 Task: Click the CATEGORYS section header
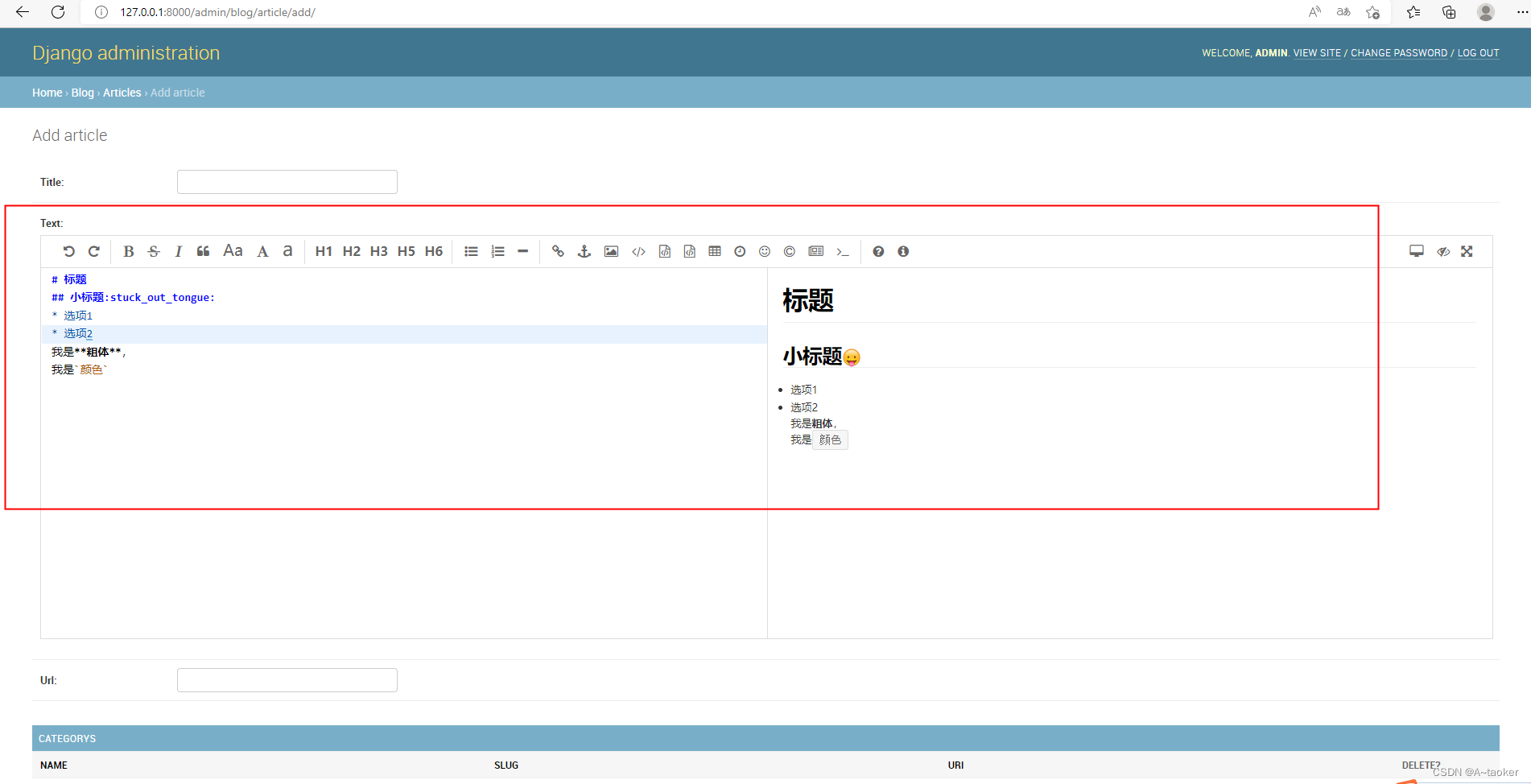(x=765, y=738)
